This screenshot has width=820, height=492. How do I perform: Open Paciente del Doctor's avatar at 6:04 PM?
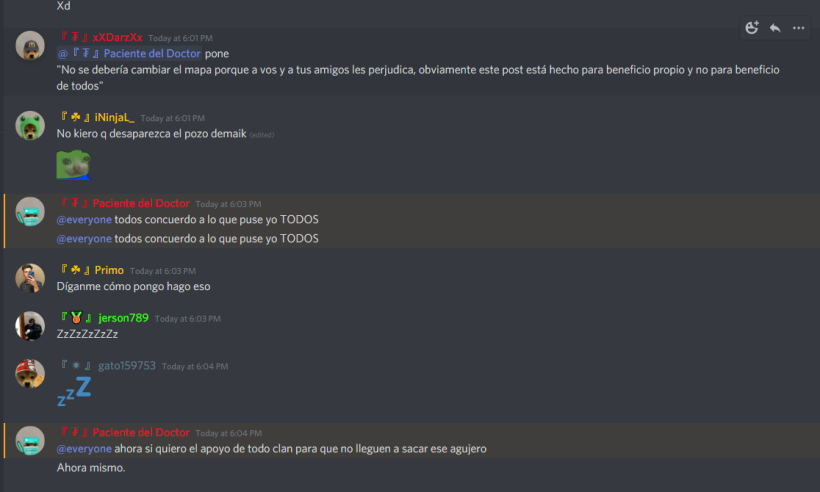coord(30,440)
